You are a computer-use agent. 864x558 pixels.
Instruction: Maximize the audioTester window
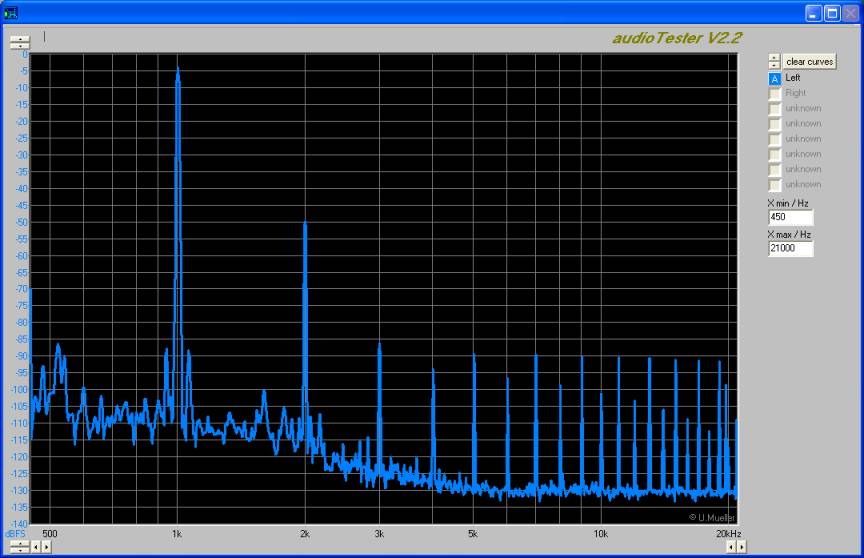click(x=832, y=13)
